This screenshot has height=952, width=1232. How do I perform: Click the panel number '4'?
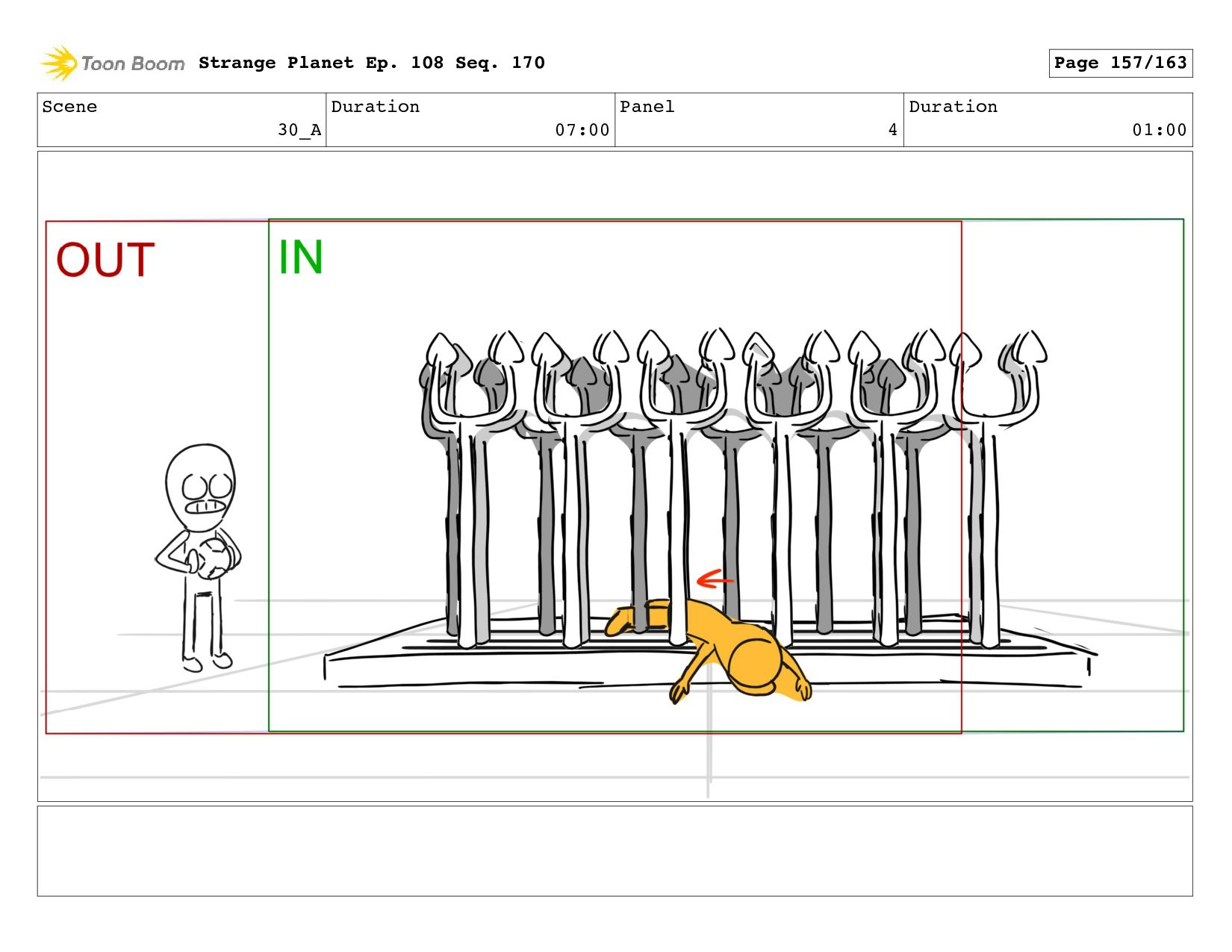coord(892,130)
